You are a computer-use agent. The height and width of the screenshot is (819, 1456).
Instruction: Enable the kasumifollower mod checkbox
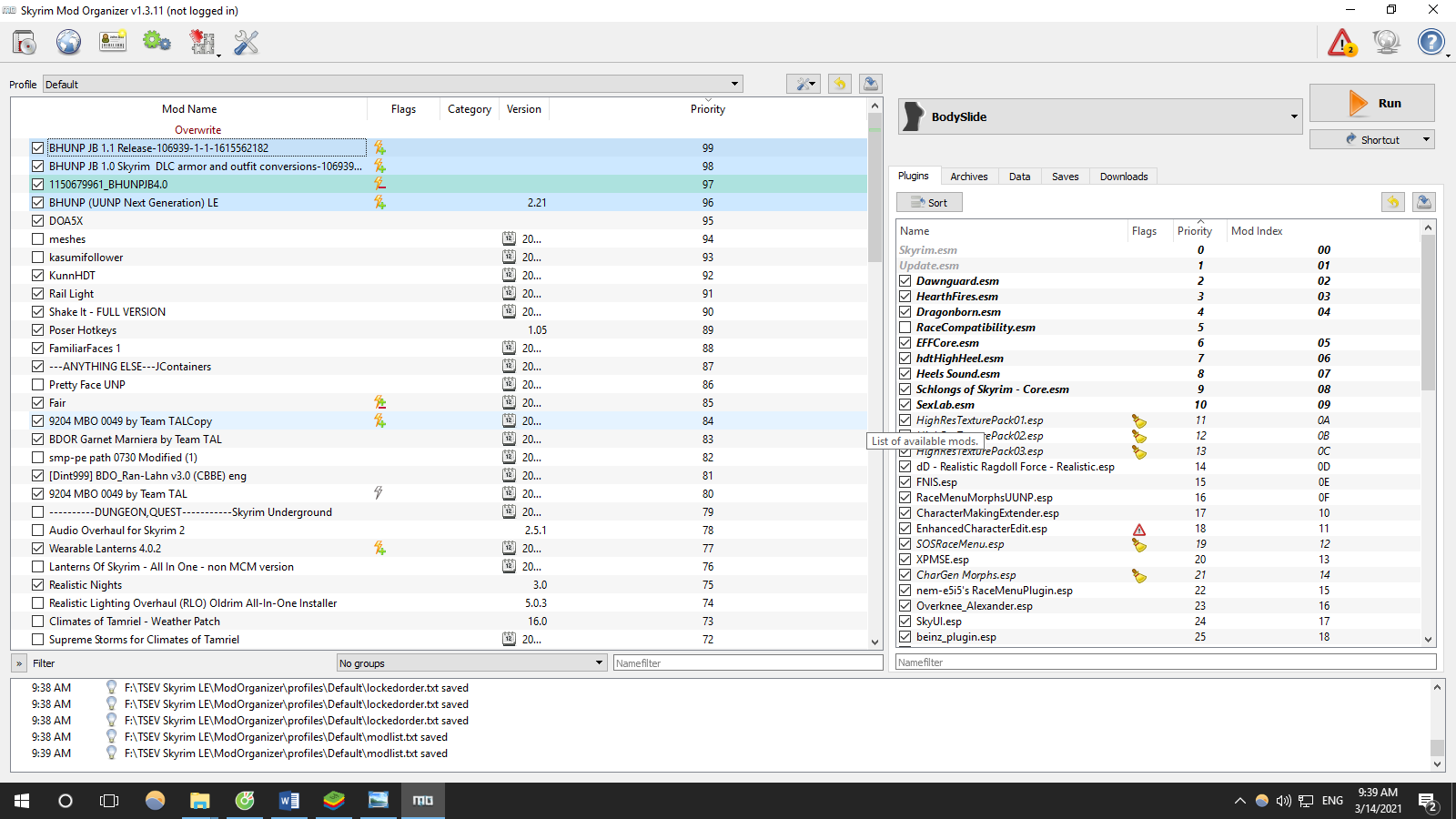coord(37,257)
